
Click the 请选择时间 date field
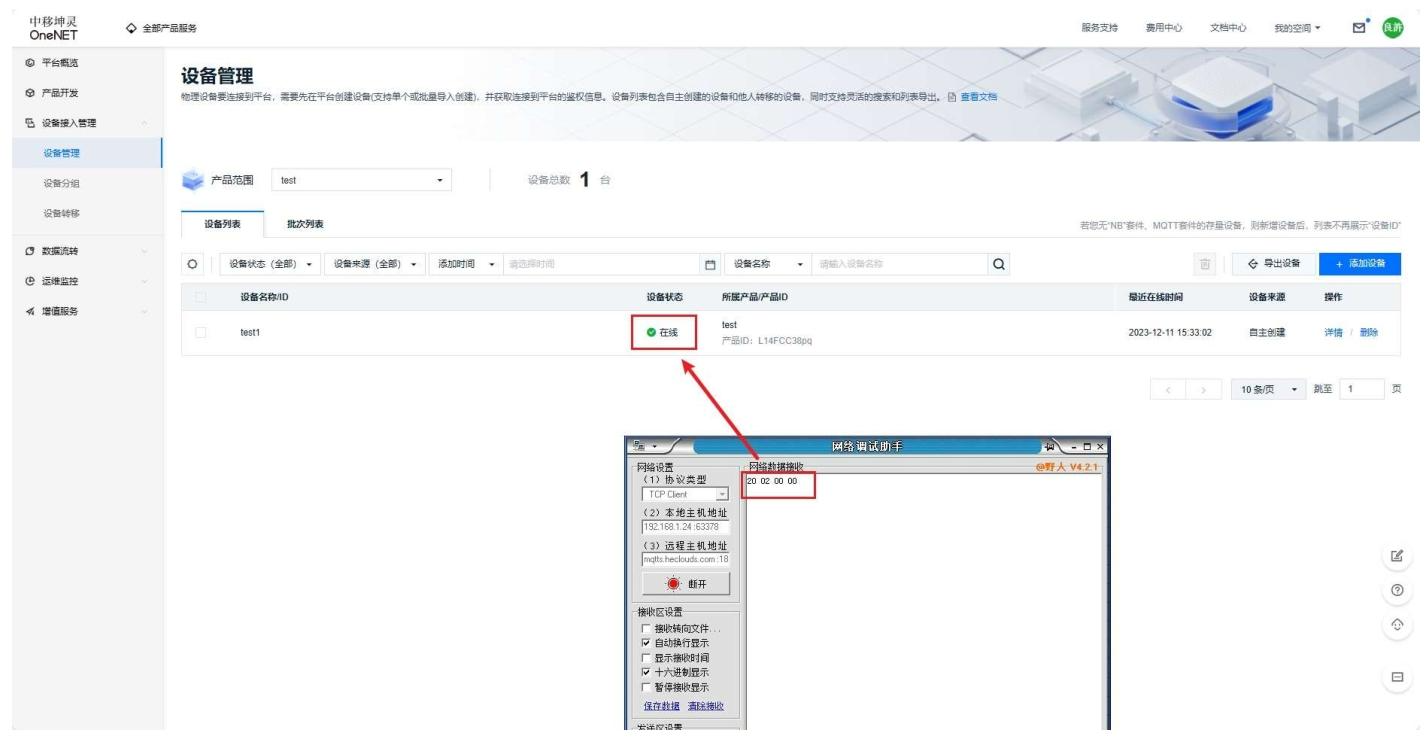tap(600, 264)
